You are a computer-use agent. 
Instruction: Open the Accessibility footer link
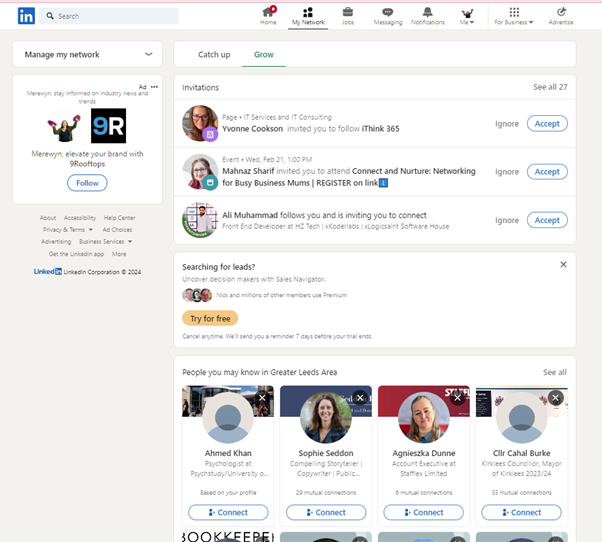click(x=80, y=218)
